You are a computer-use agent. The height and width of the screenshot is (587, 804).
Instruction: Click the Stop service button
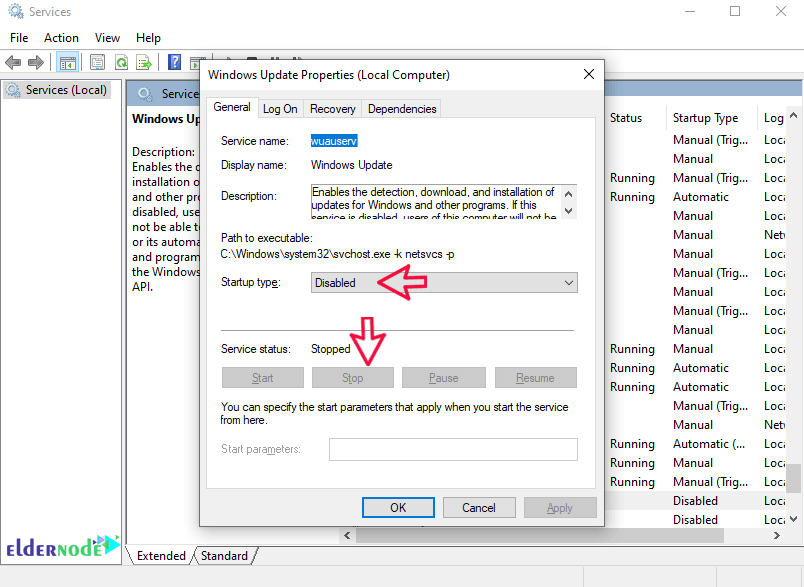[x=353, y=378]
